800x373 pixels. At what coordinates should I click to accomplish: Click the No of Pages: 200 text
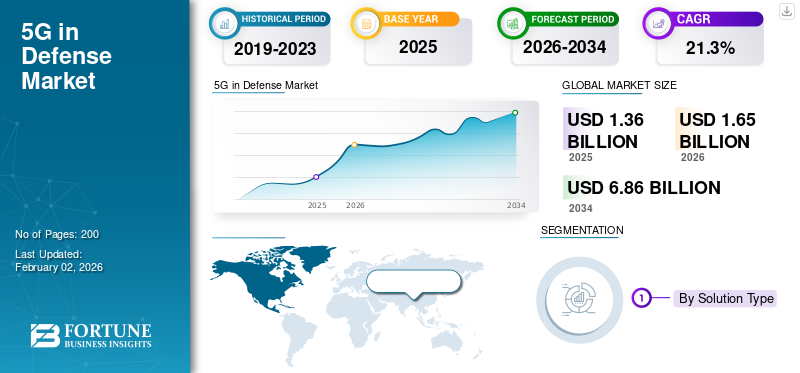(x=57, y=235)
